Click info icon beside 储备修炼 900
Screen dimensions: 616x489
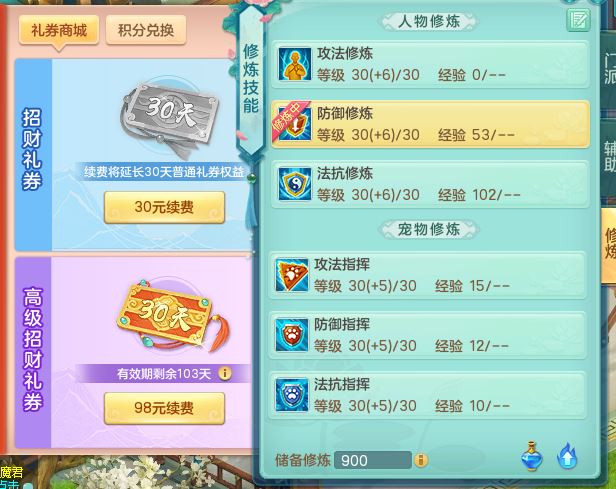click(421, 460)
